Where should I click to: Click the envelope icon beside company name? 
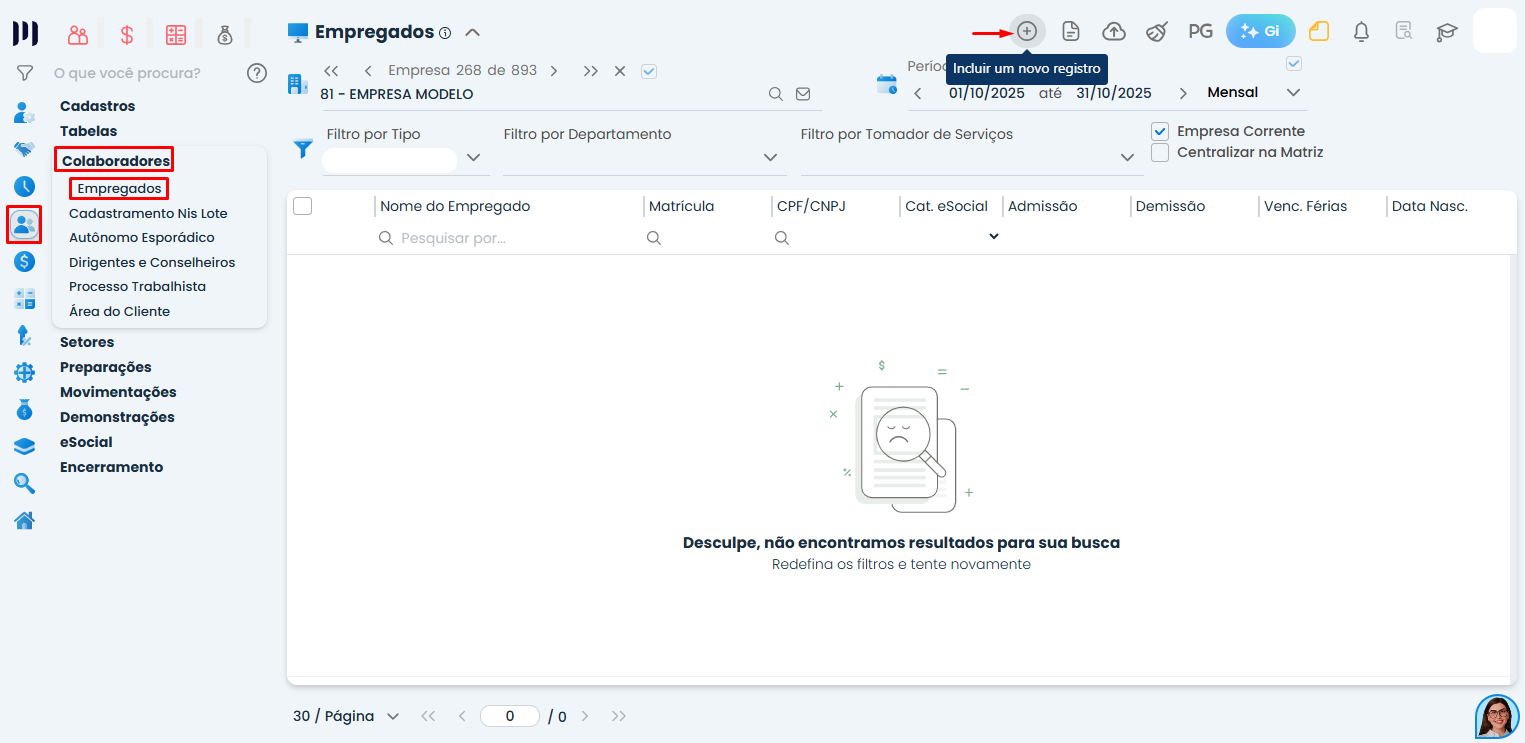click(803, 94)
